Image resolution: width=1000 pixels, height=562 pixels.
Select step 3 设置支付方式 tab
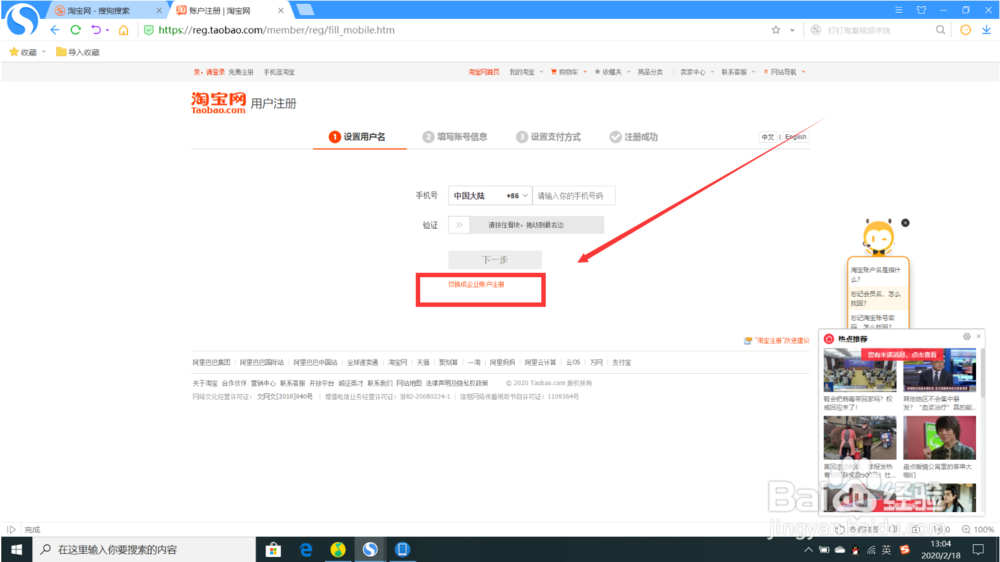pyautogui.click(x=548, y=137)
